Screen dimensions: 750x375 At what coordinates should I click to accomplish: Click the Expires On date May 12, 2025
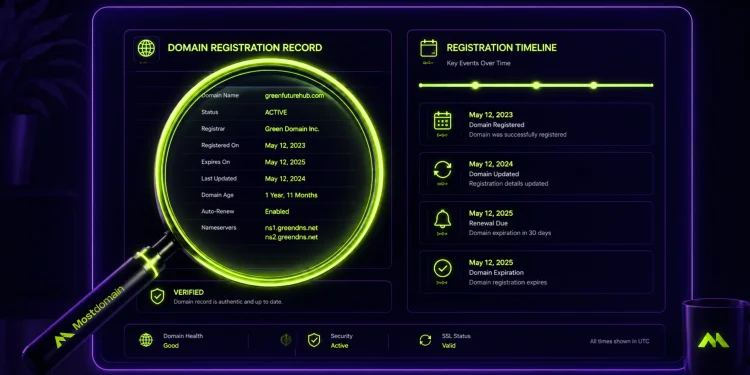click(x=285, y=162)
